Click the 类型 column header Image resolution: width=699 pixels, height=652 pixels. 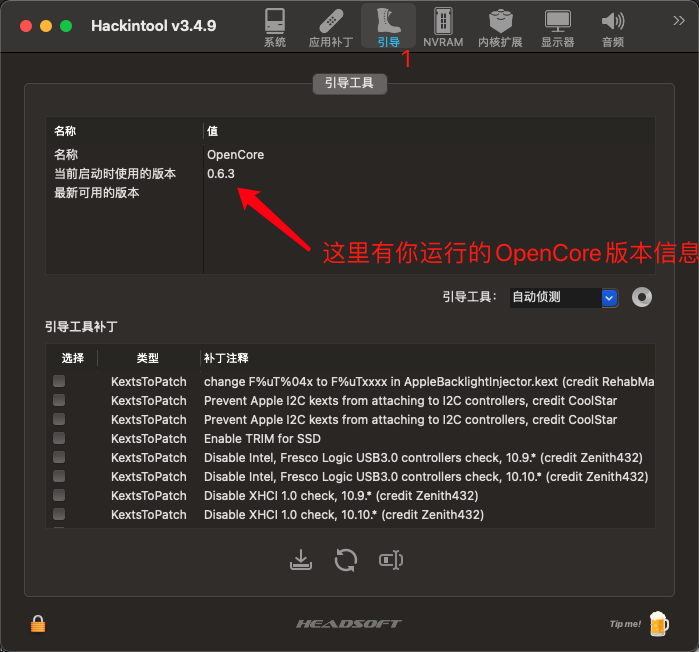tap(148, 358)
